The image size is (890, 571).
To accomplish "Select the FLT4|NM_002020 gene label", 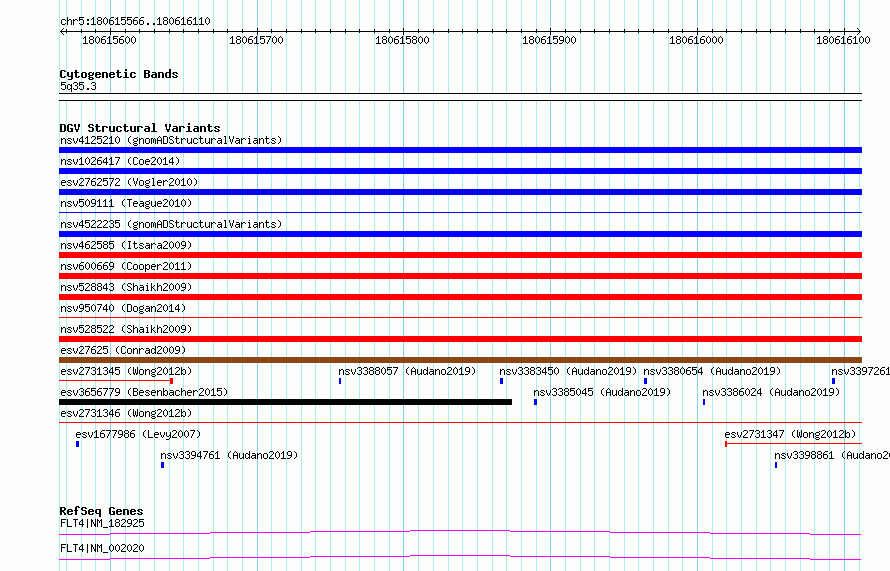I will 102,548.
